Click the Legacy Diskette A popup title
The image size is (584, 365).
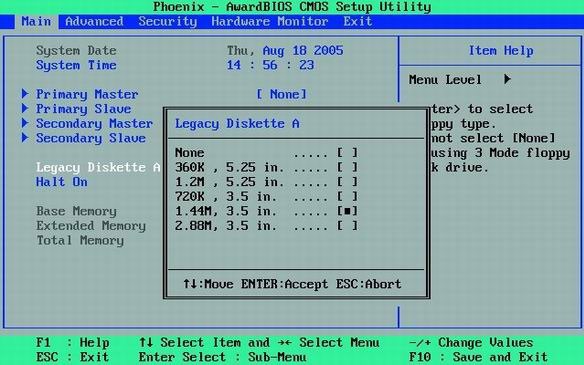click(237, 123)
